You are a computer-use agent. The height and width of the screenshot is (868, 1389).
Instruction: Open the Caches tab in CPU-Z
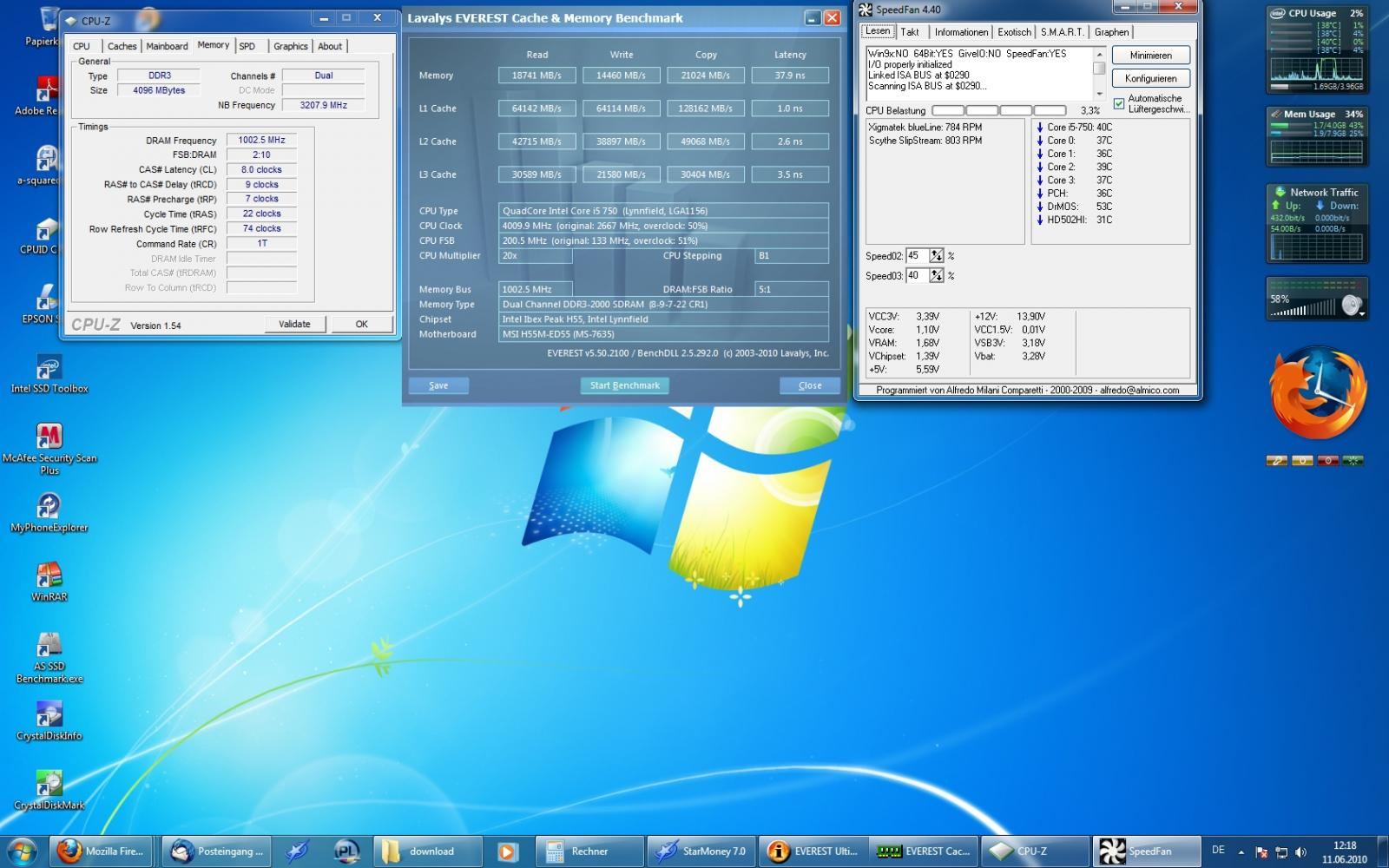pyautogui.click(x=122, y=46)
